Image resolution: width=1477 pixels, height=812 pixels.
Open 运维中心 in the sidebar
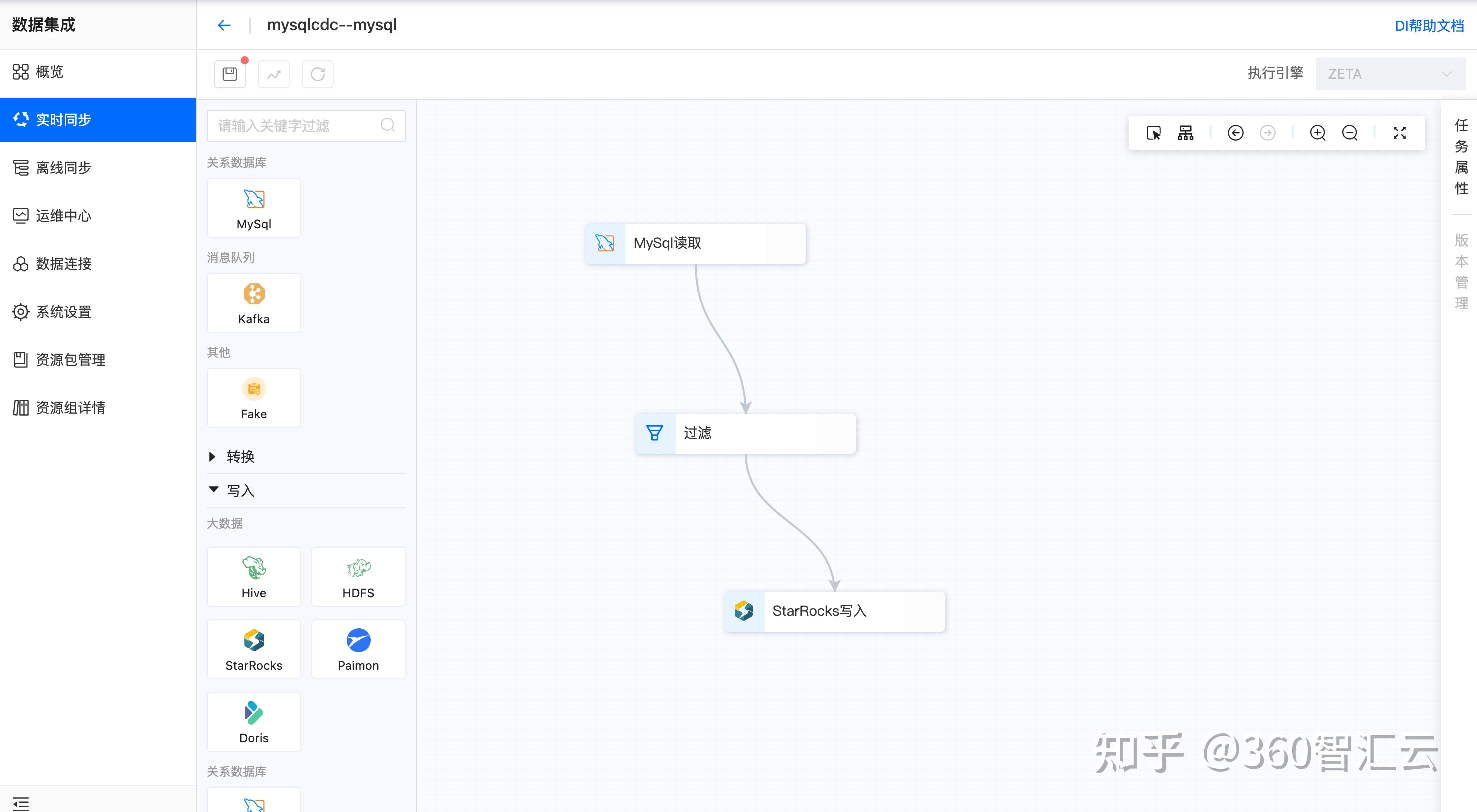pos(63,216)
